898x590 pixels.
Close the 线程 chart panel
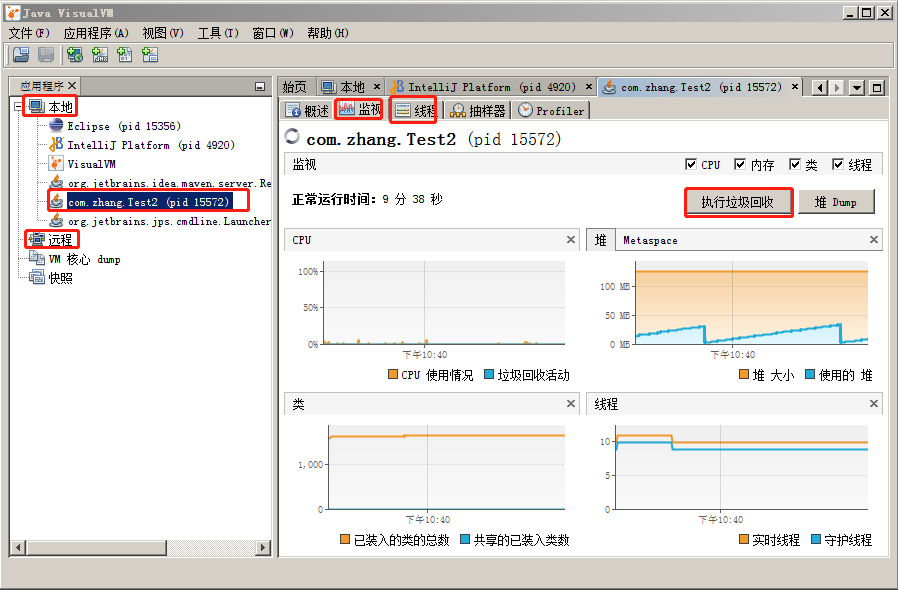(874, 403)
